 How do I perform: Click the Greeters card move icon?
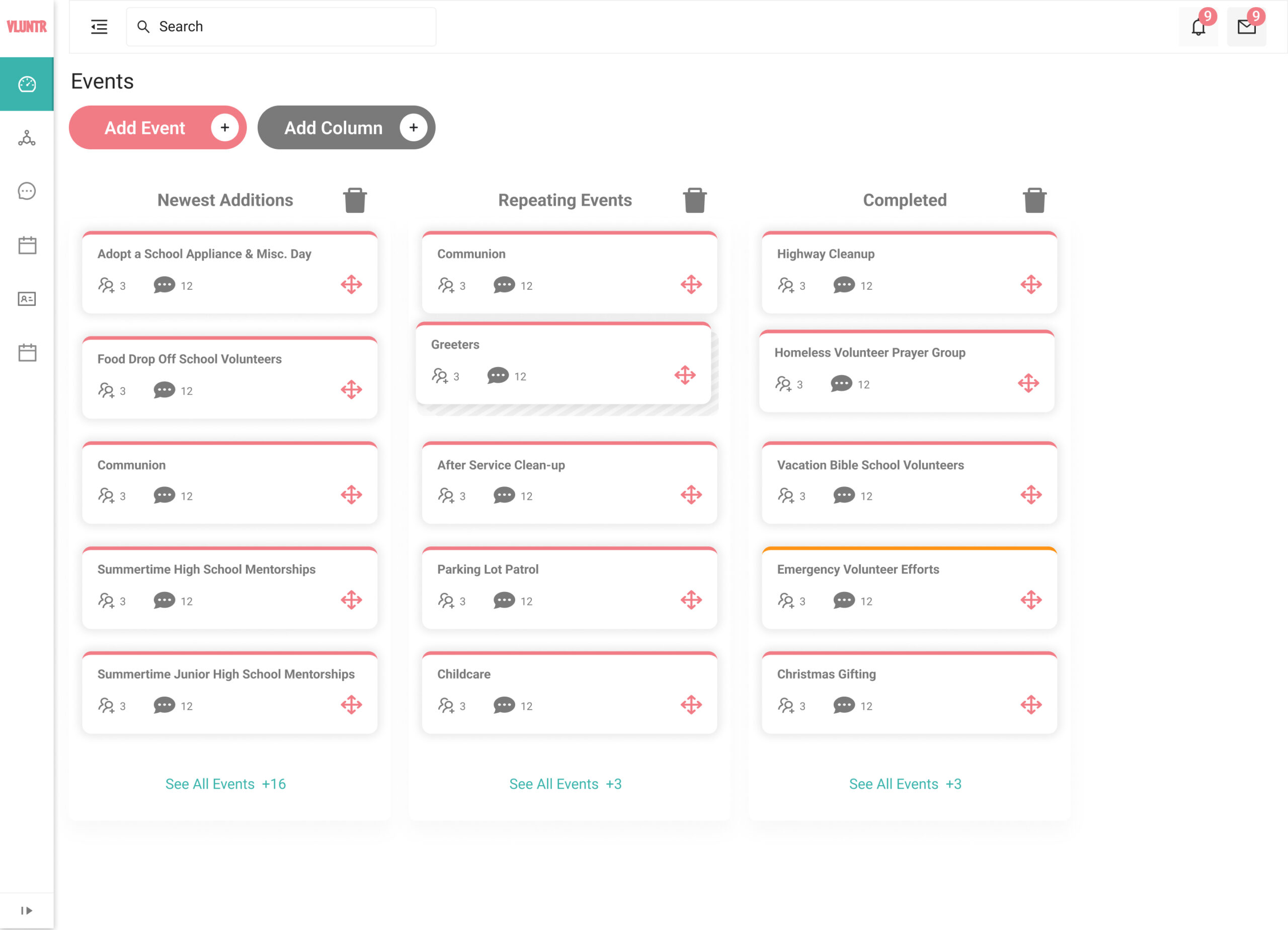[x=685, y=375]
